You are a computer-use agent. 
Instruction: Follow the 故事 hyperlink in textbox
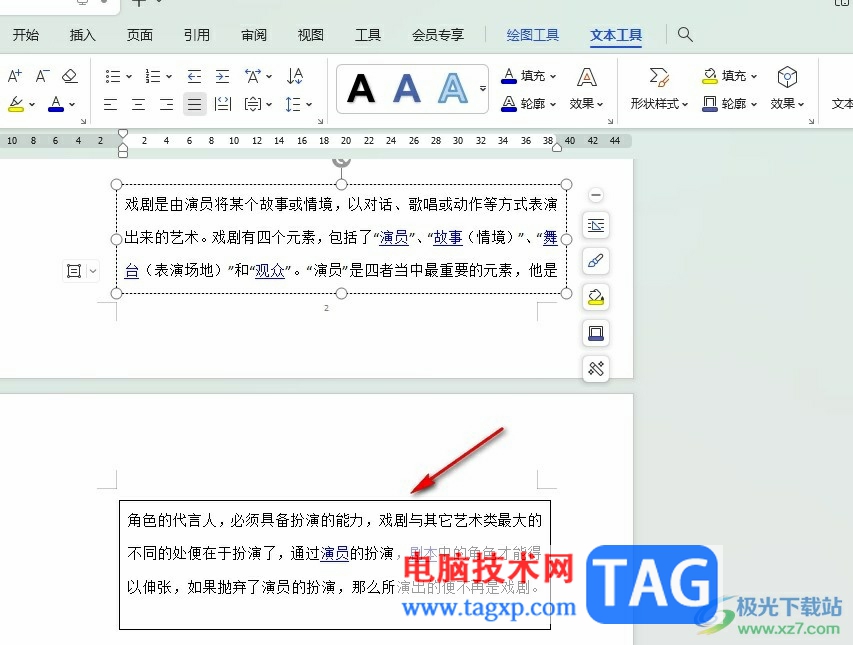click(x=448, y=237)
